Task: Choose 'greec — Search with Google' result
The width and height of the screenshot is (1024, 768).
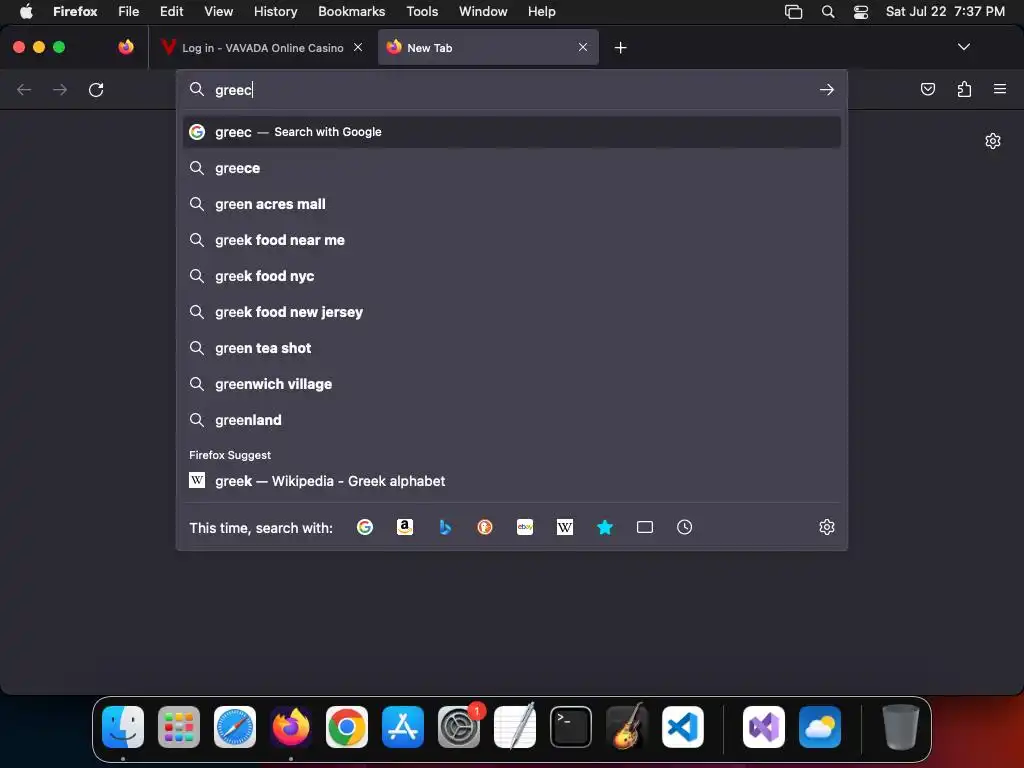Action: (x=511, y=132)
